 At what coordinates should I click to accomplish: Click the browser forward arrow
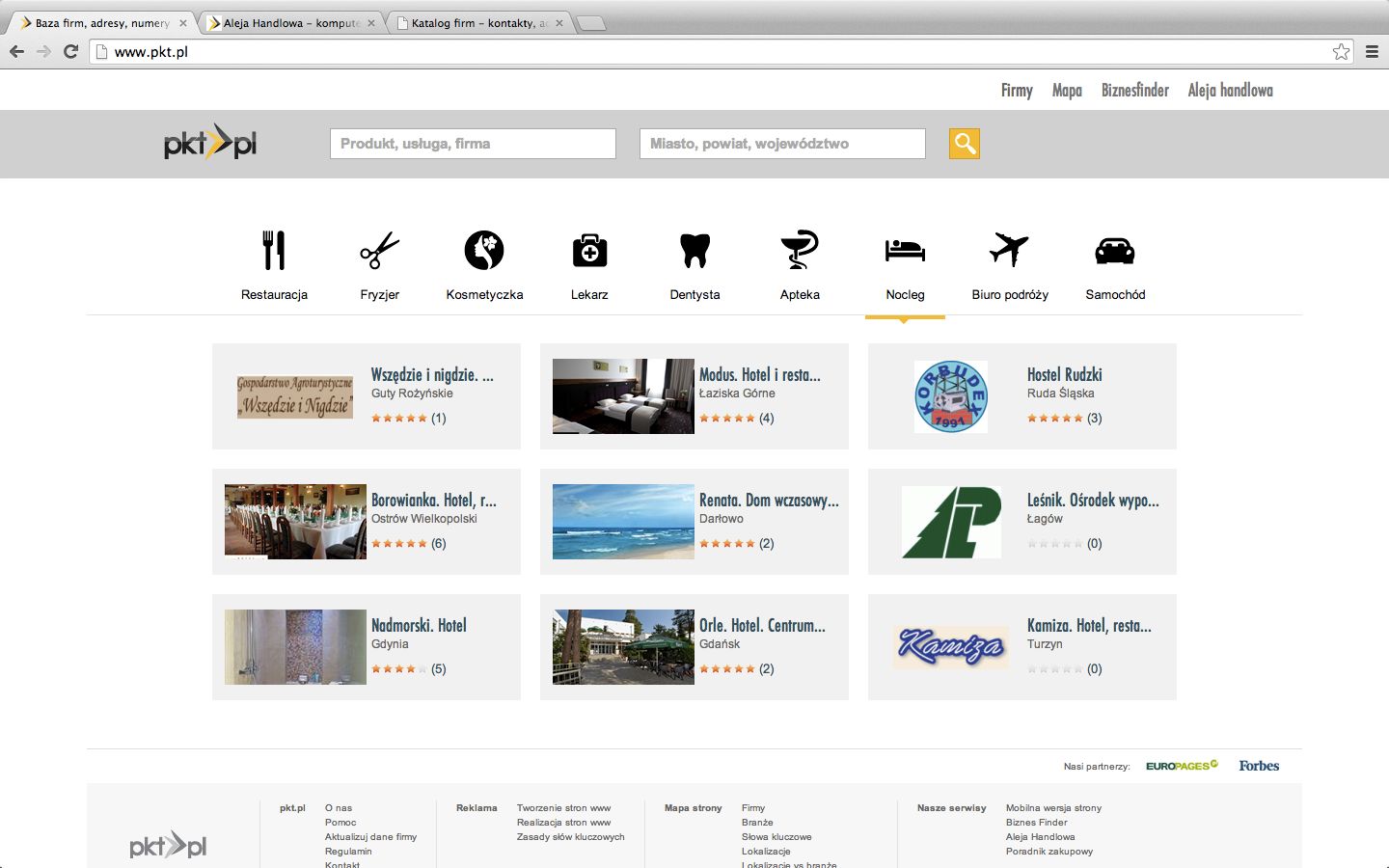point(43,51)
